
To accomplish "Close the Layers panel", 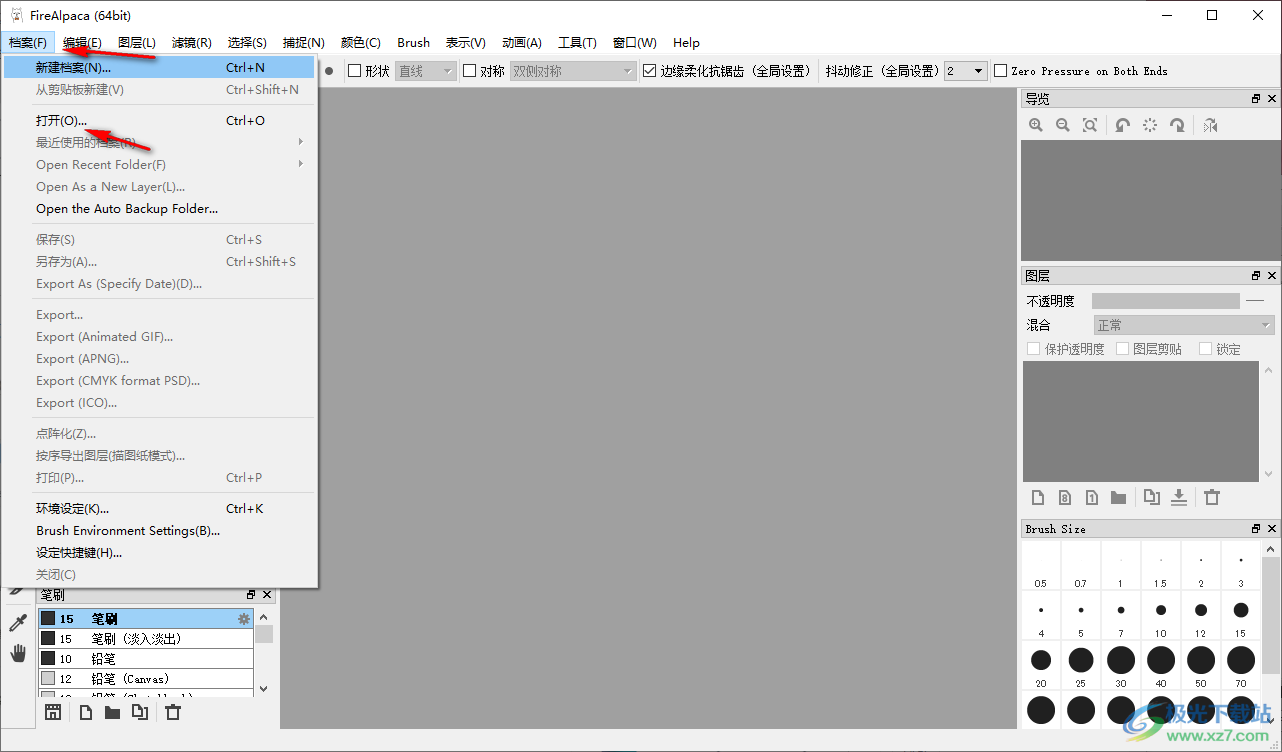I will pyautogui.click(x=1272, y=276).
